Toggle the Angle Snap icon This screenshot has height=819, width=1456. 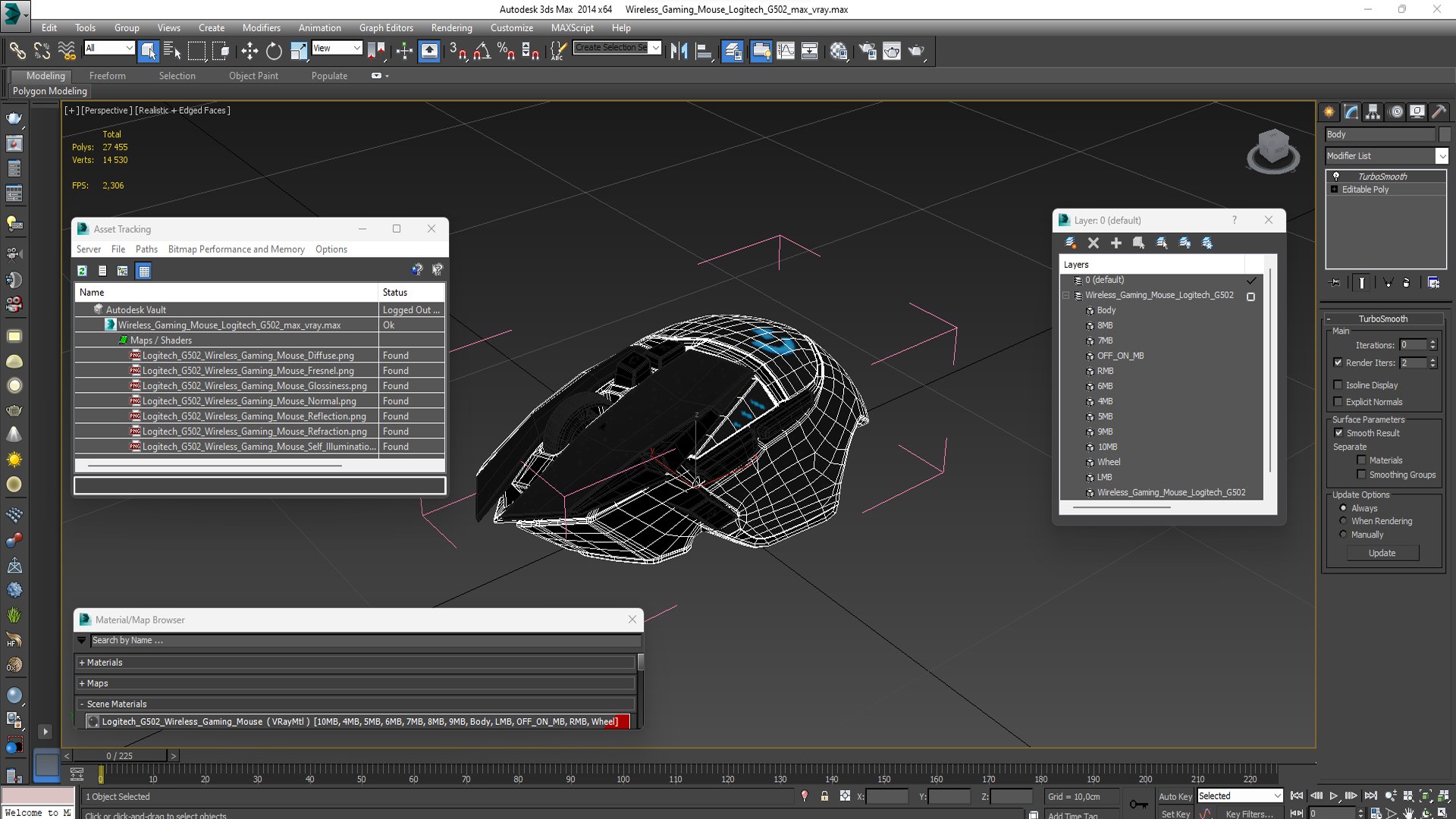[x=482, y=51]
